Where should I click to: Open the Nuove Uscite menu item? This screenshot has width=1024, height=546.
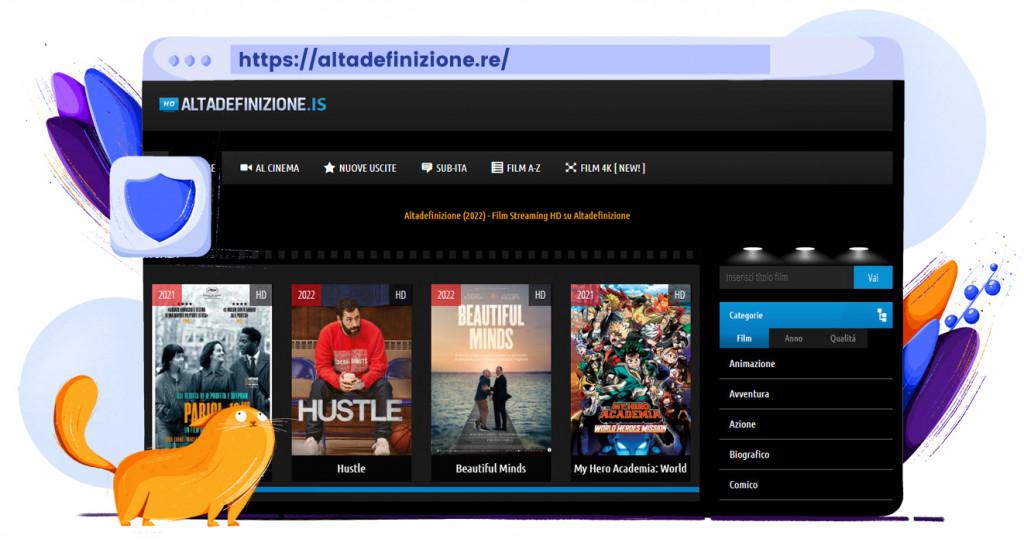360,168
